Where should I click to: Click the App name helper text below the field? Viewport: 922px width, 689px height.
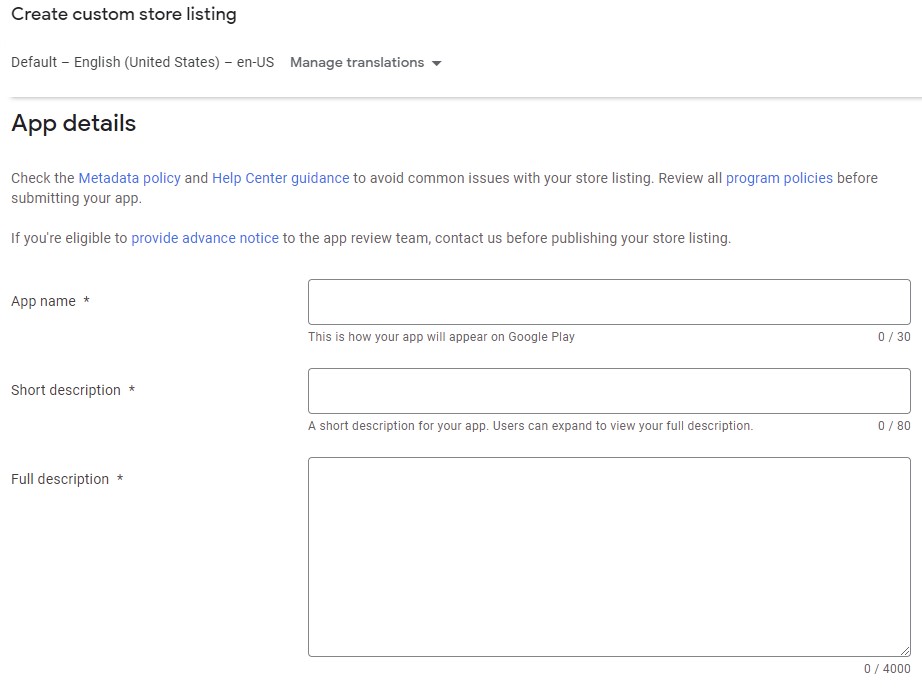coord(439,337)
